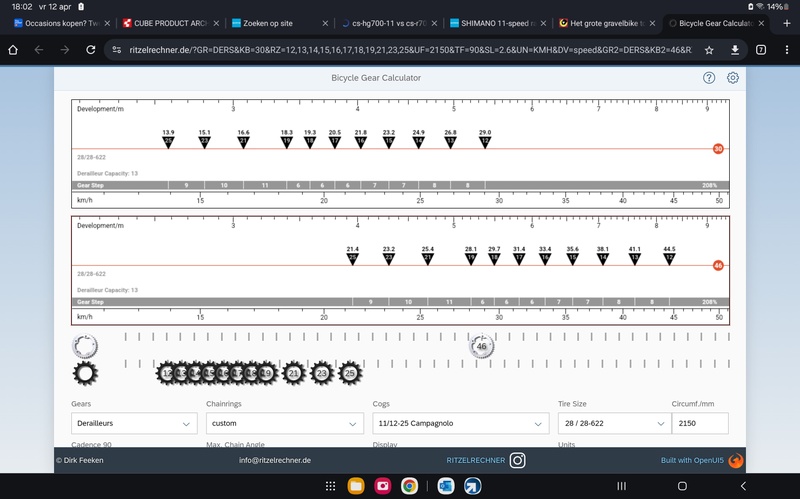800x499 pixels.
Task: Bookmark the page with star icon
Action: tap(709, 49)
